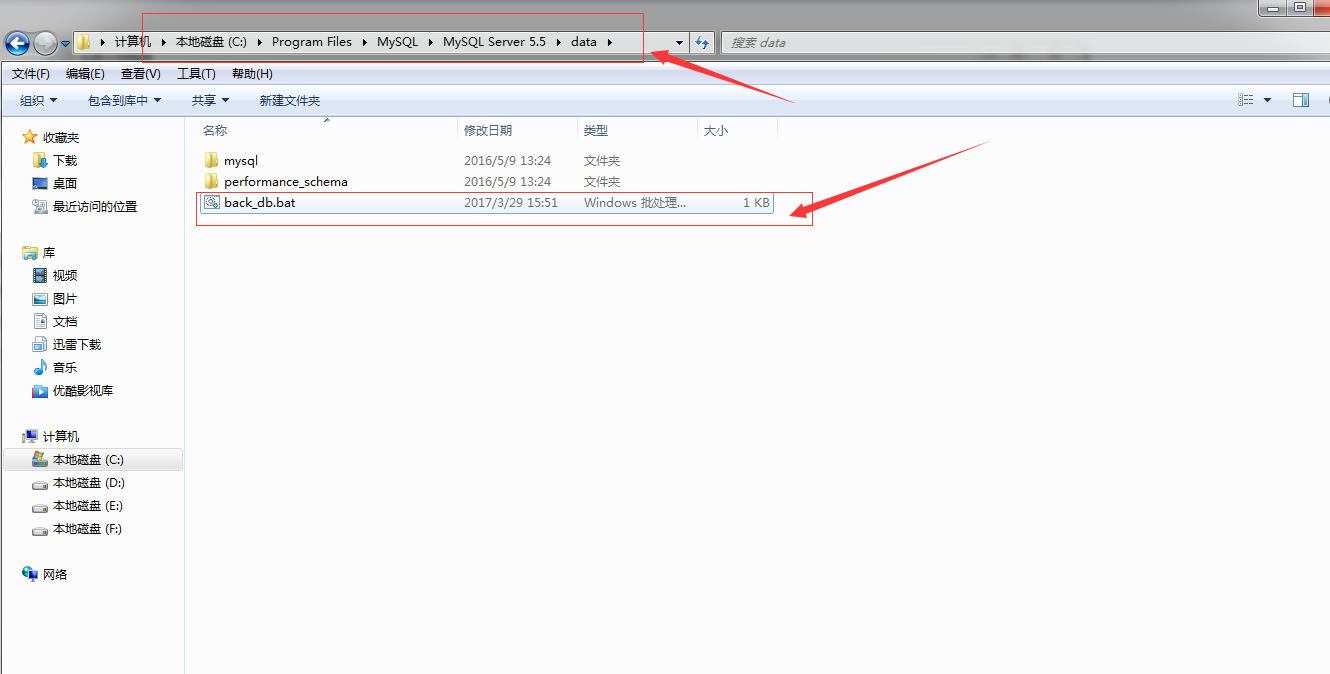Open the 文档 library
The width and height of the screenshot is (1330, 674).
(x=65, y=321)
